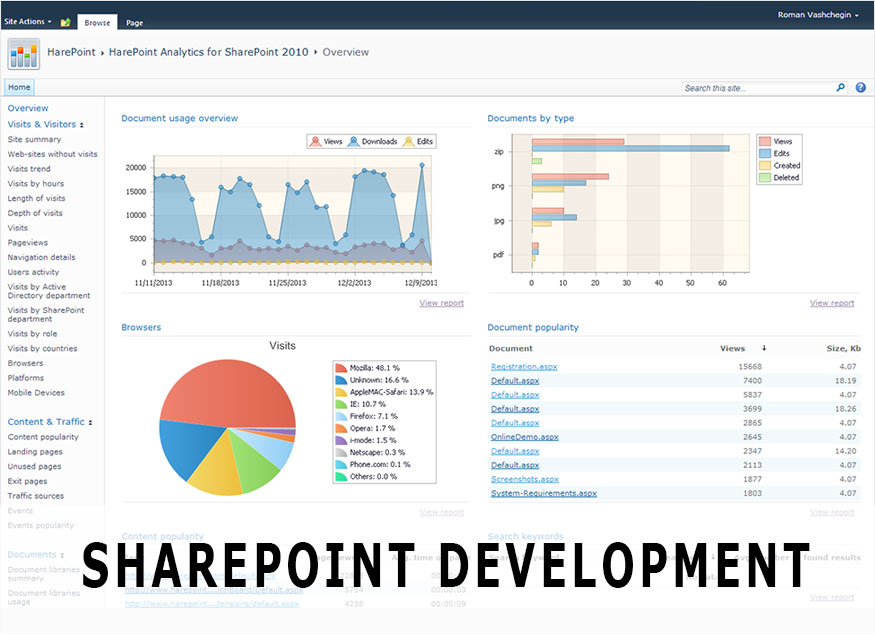Open the Registration.aspx document link
The height and width of the screenshot is (634, 875).
(523, 367)
